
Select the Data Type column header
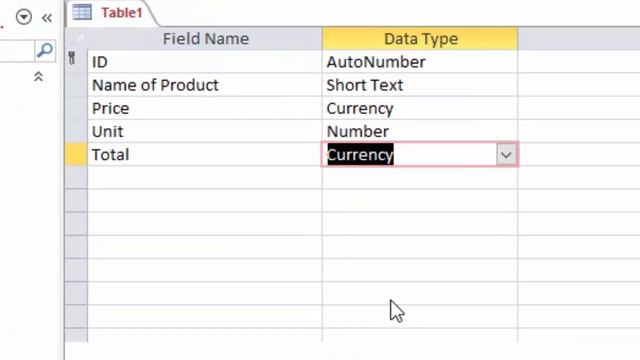point(420,39)
